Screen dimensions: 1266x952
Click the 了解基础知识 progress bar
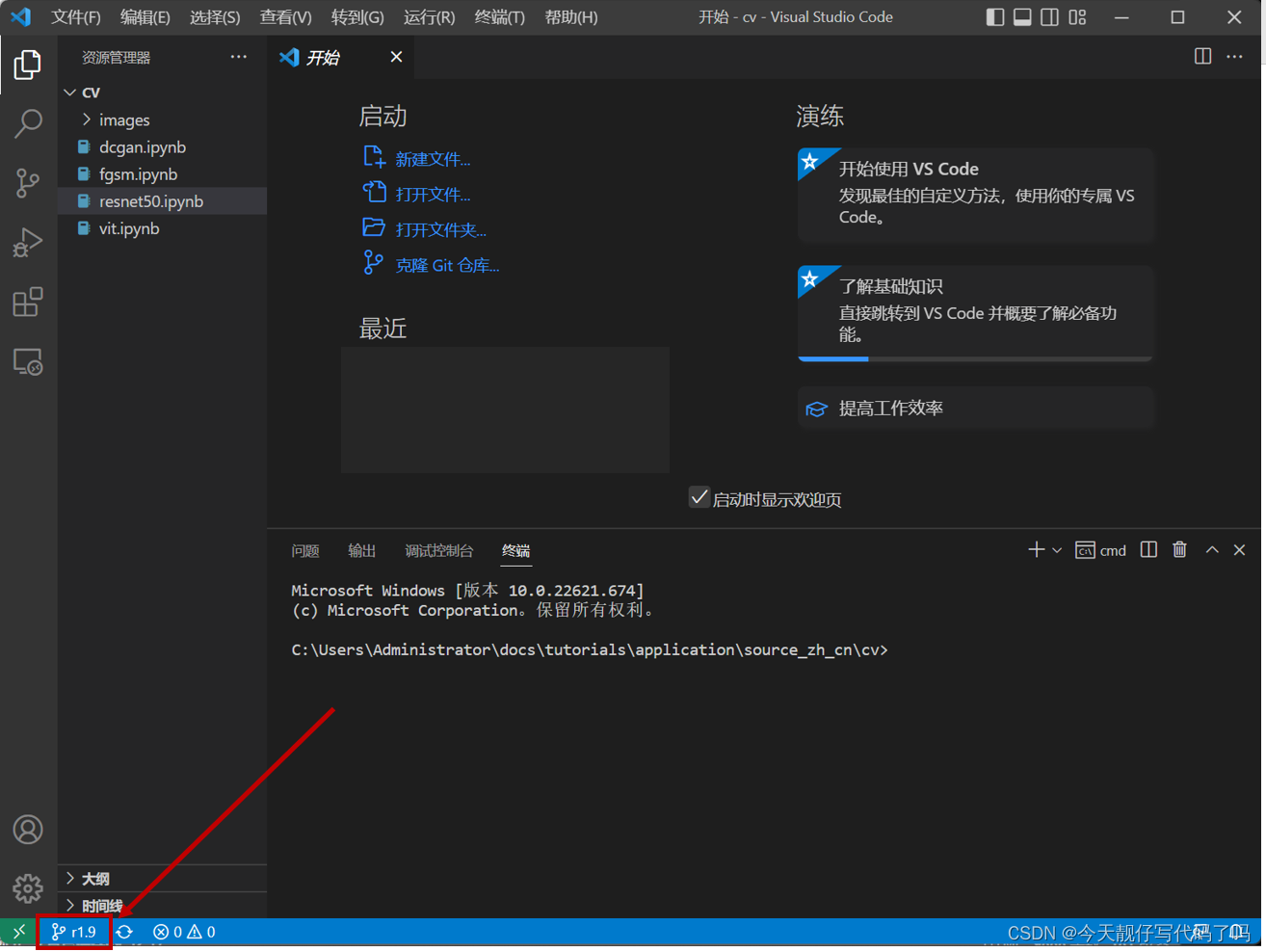975,358
